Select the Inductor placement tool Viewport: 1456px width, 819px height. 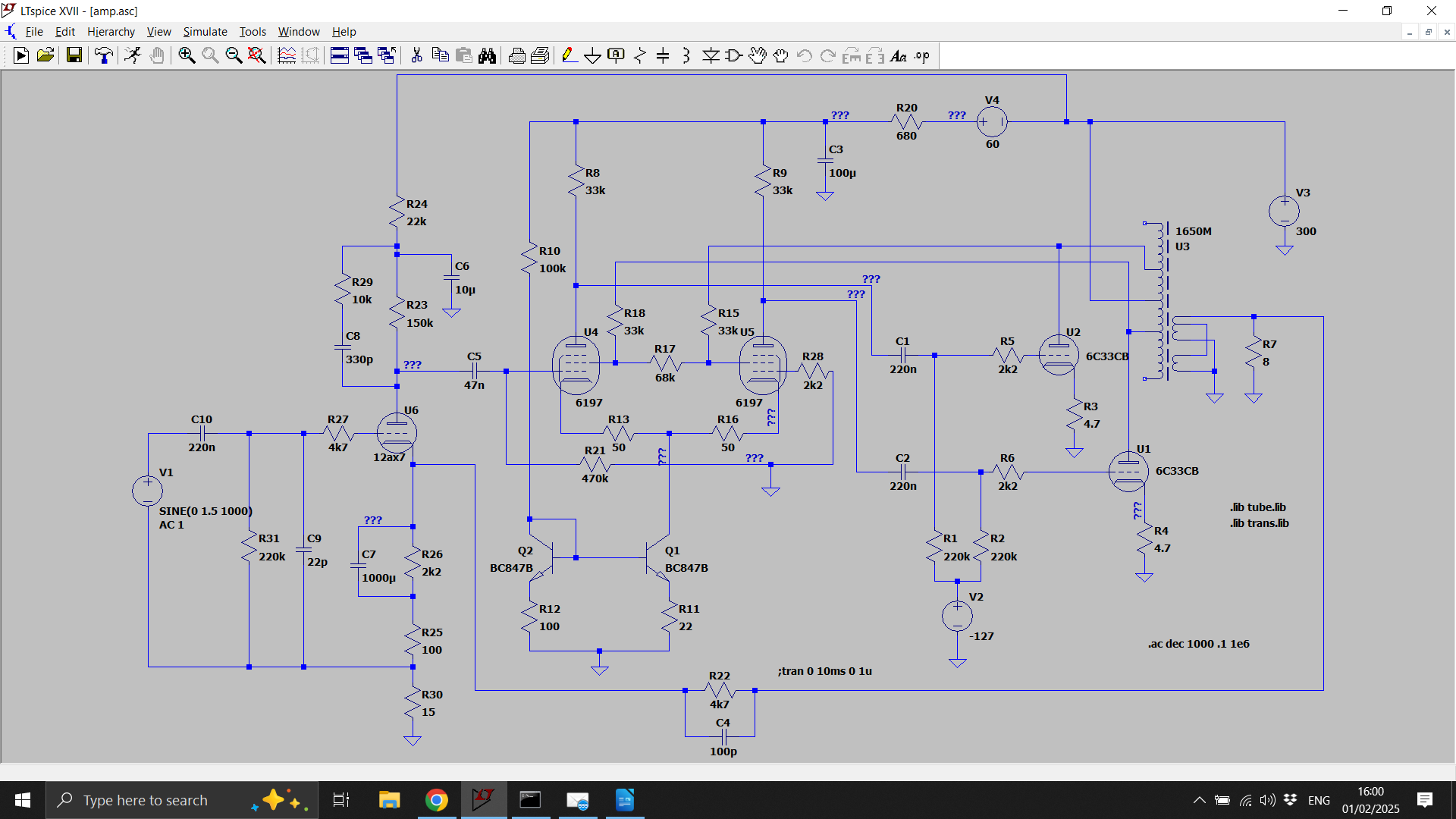(686, 55)
